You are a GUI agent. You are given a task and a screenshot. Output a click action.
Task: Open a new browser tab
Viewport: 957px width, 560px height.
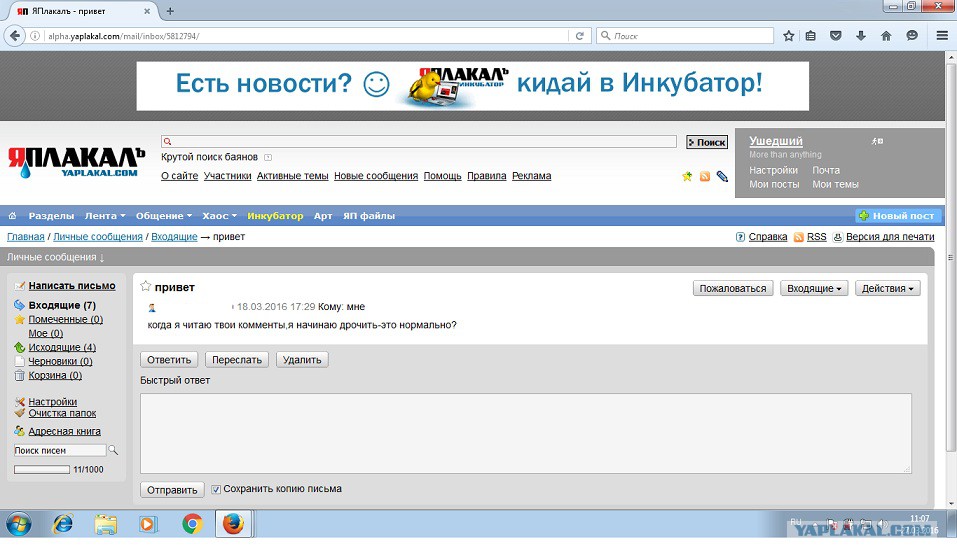[170, 11]
